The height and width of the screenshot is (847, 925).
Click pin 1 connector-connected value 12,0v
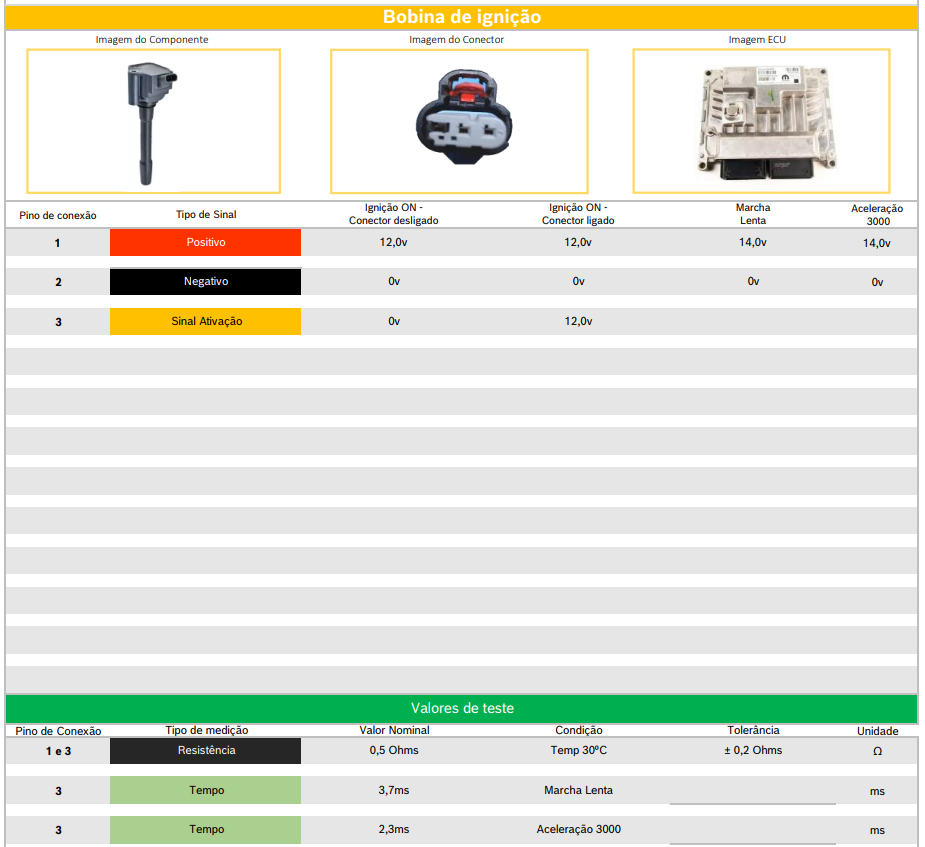[578, 242]
